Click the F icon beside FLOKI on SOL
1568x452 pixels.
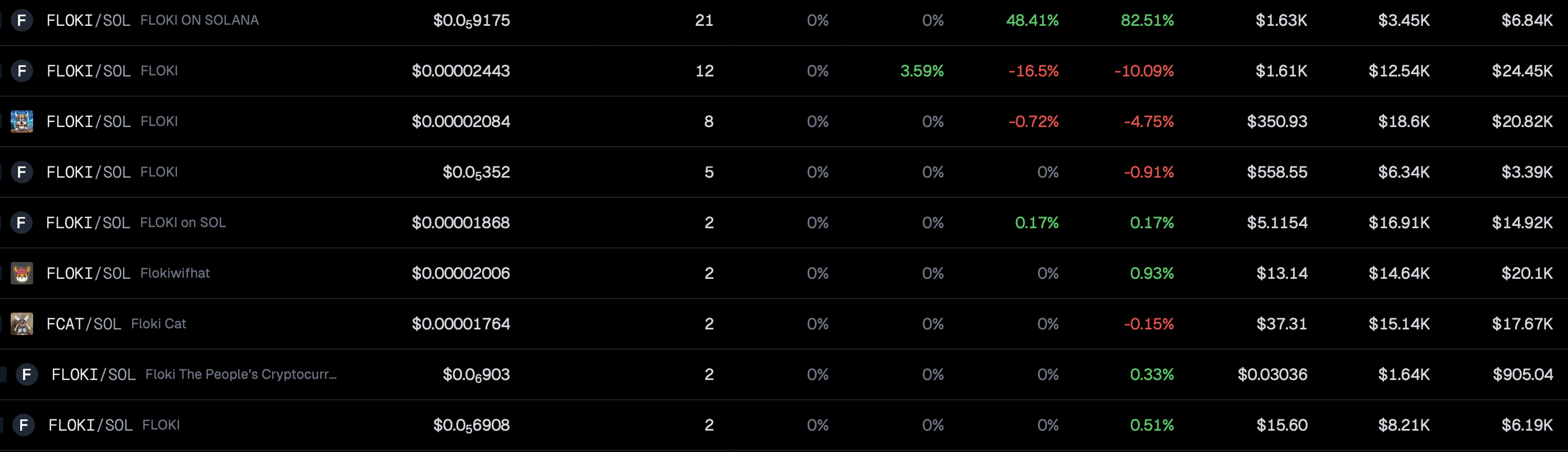point(22,223)
